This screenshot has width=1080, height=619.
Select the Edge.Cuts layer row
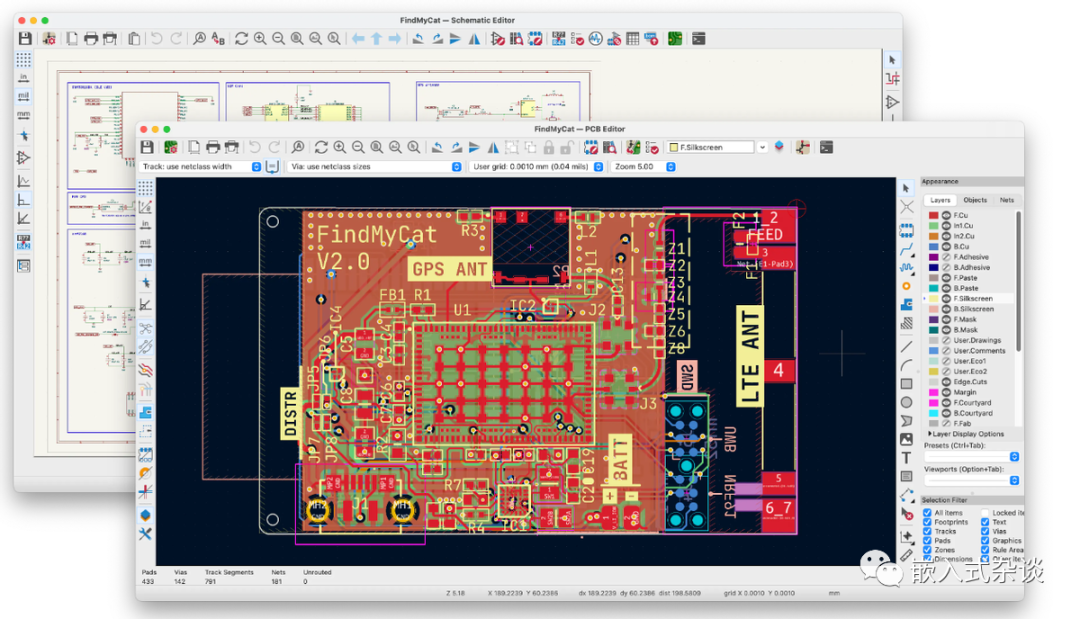pyautogui.click(x=970, y=382)
